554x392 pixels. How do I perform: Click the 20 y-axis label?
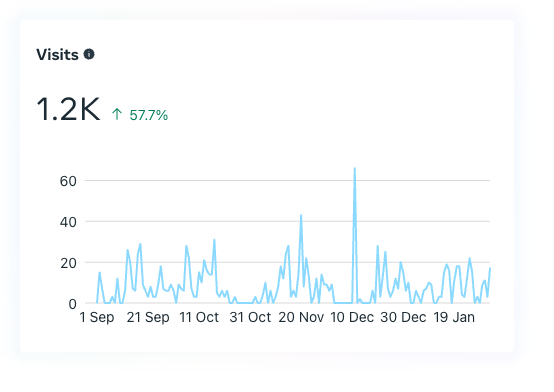pos(68,263)
